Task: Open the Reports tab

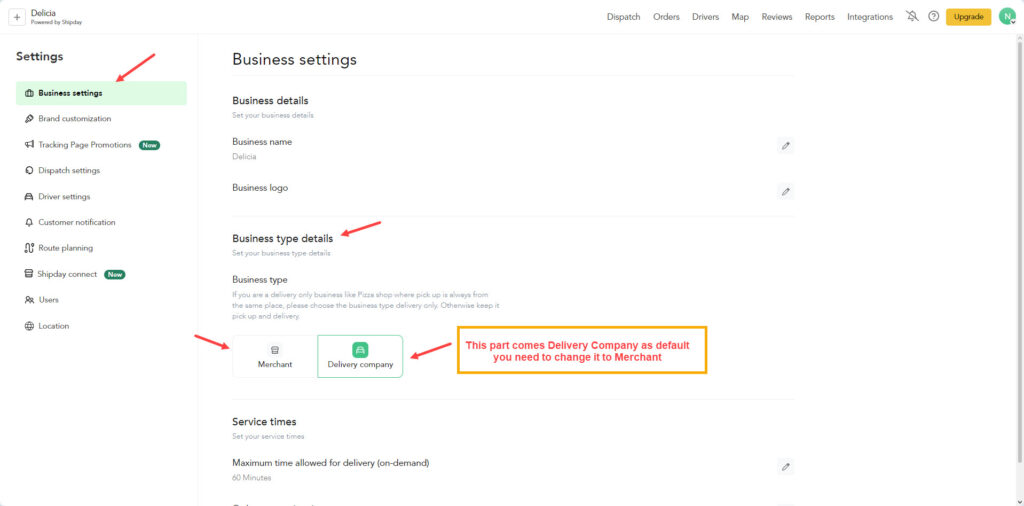Action: tap(819, 17)
